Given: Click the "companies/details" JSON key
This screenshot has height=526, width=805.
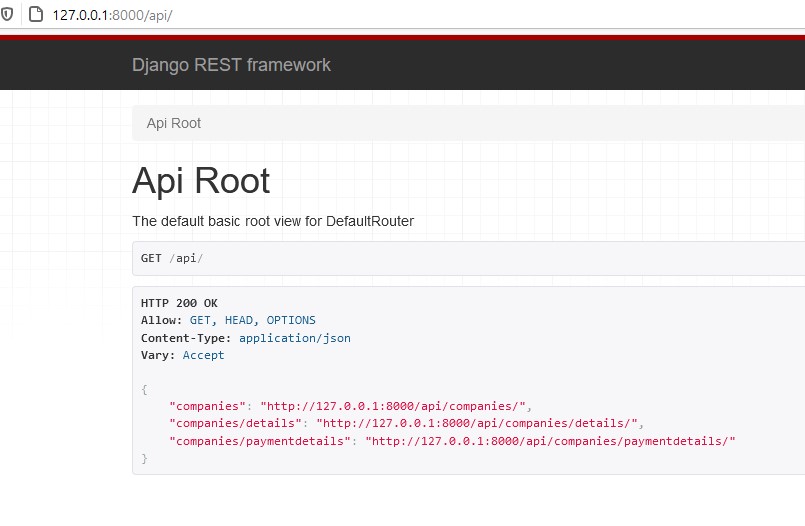Looking at the screenshot, I should click(235, 423).
